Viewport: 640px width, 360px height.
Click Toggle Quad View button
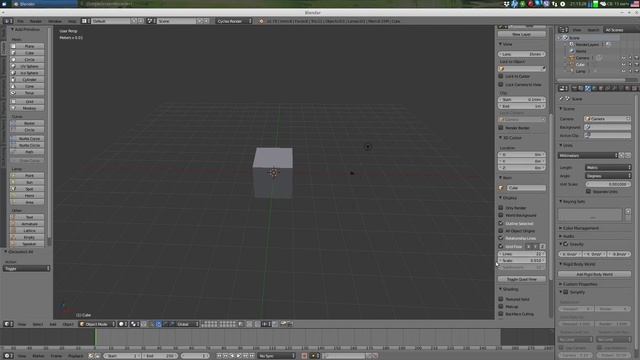pyautogui.click(x=522, y=279)
